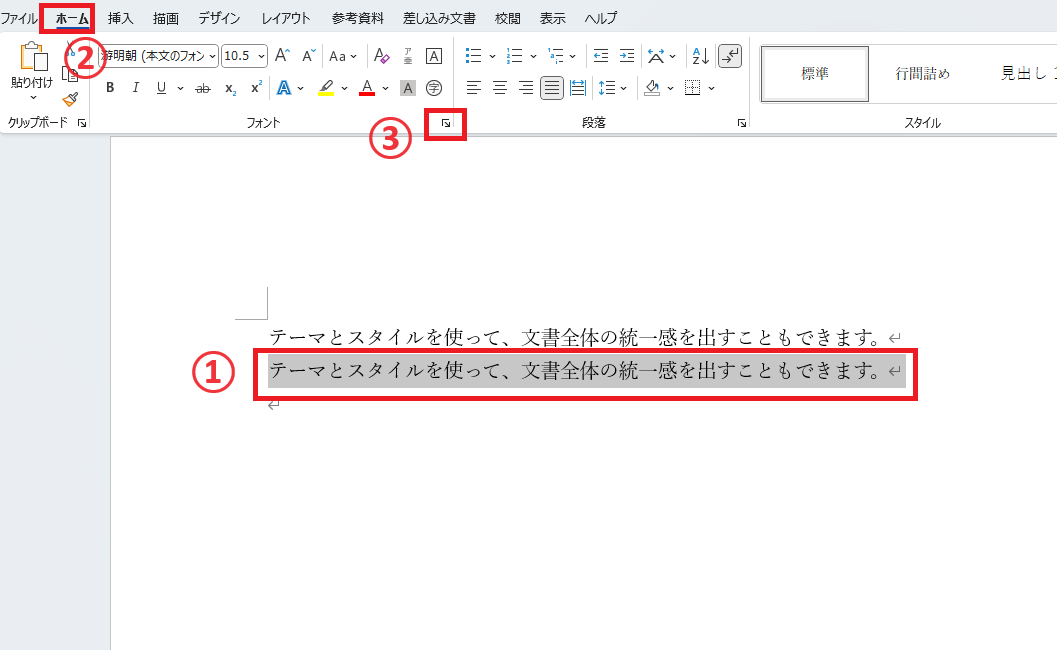Align text left
This screenshot has height=650, width=1057.
474,88
